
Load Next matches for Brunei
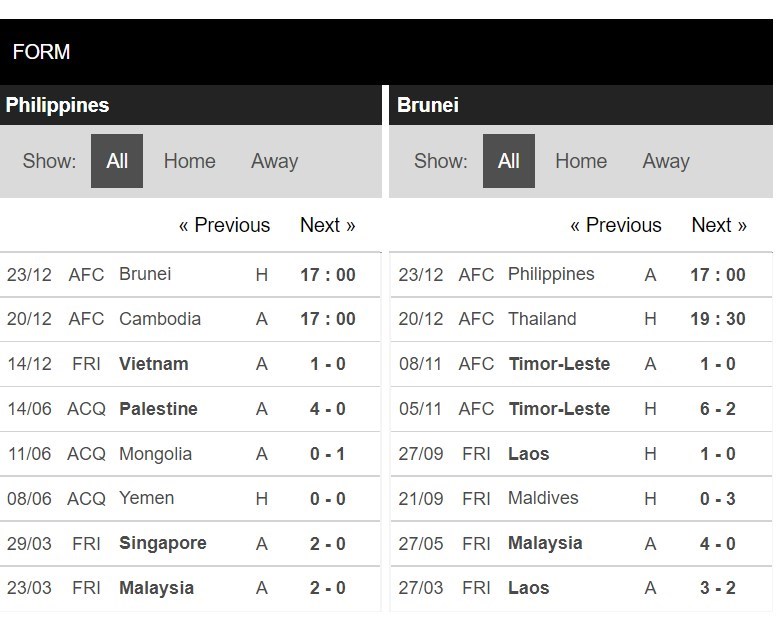(719, 225)
